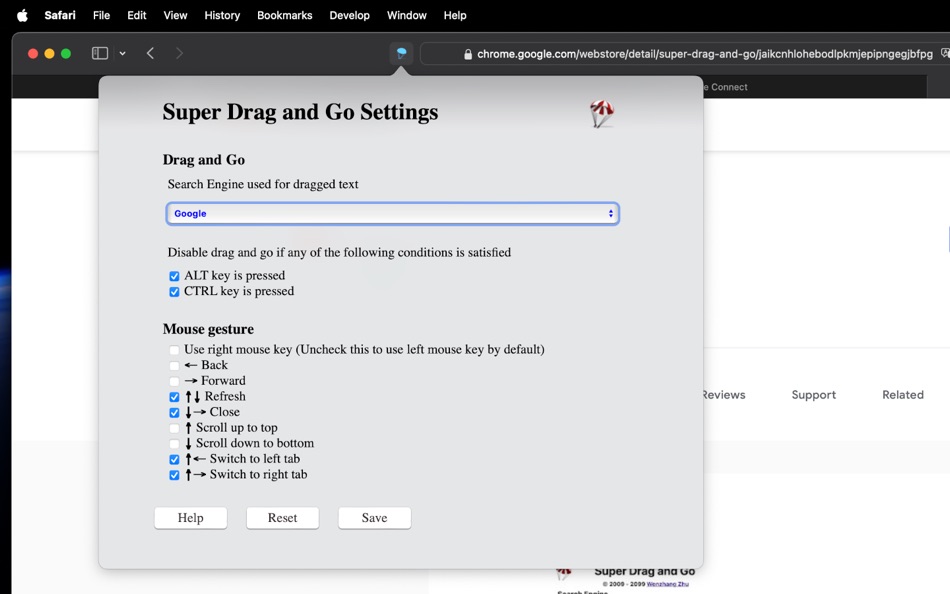The image size is (950, 594).
Task: Disable the Refresh gesture checkbox
Action: tap(174, 397)
